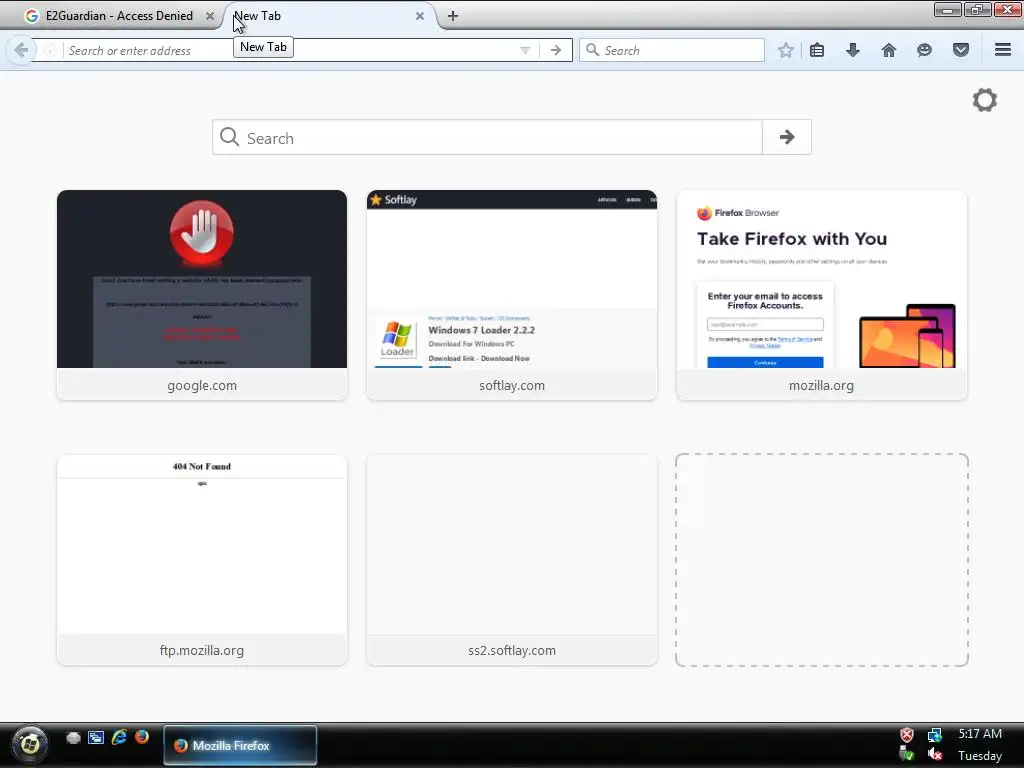The image size is (1024, 768).
Task: Go to the Home page icon
Action: coord(889,50)
